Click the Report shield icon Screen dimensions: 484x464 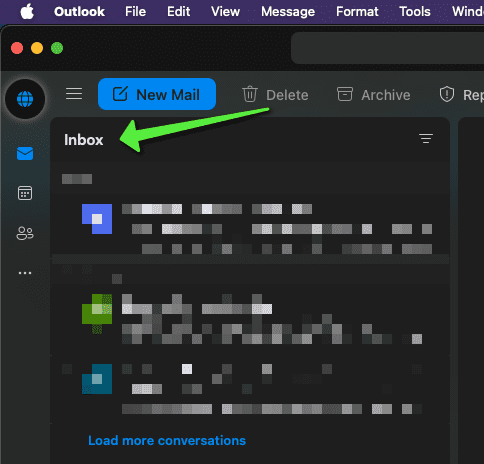click(447, 94)
